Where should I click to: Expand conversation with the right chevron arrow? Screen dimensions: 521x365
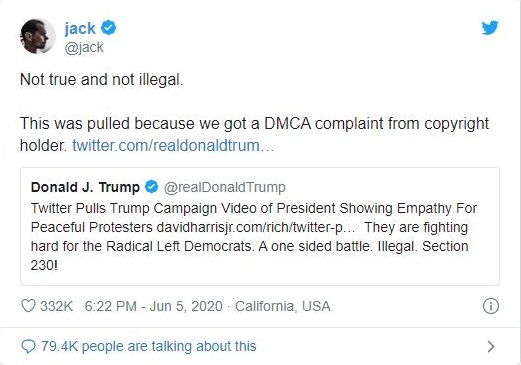coord(491,347)
